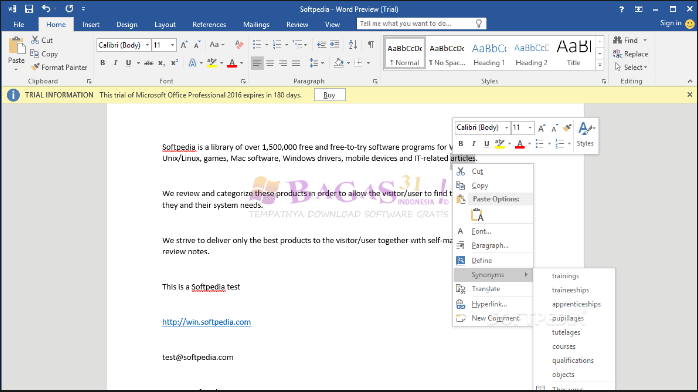
Task: Decrease font size with the ribbon Shrink Font icon
Action: (197, 45)
